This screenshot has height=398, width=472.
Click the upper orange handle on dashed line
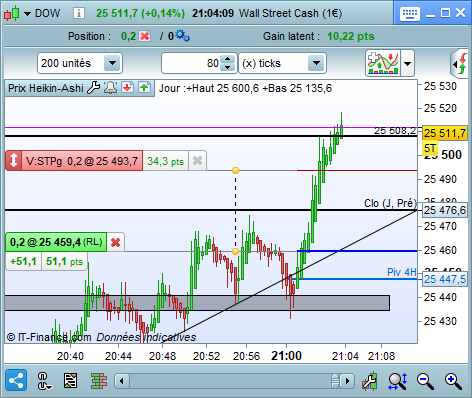pos(235,171)
